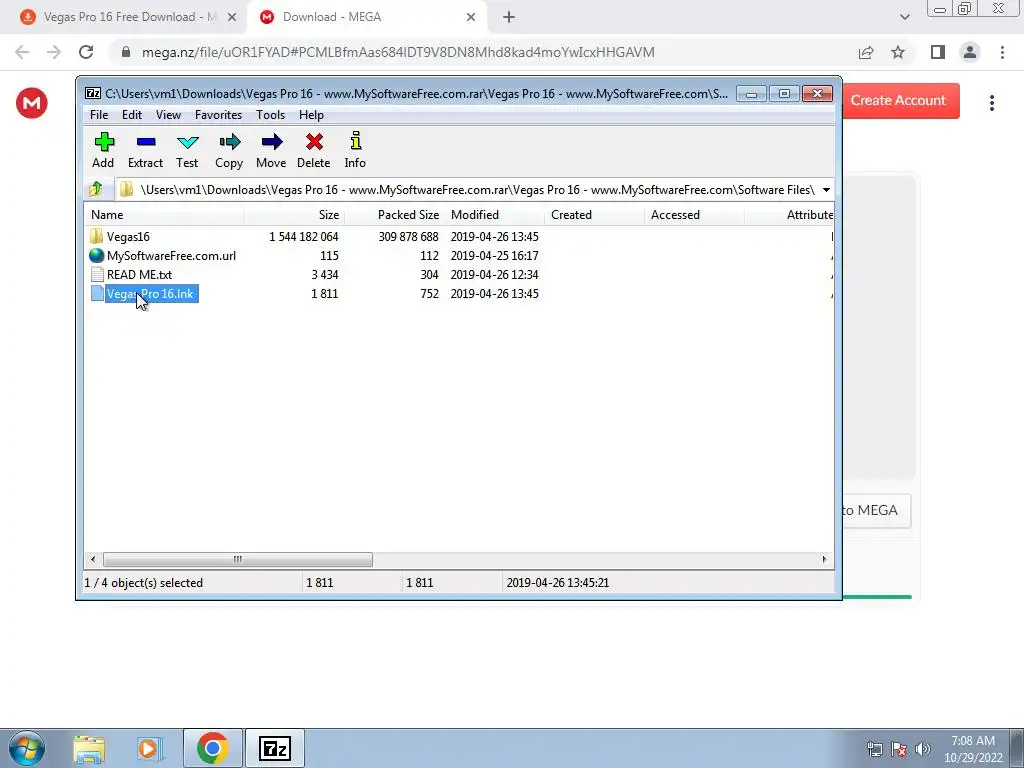This screenshot has width=1024, height=768.
Task: Share this page from the address bar
Action: (866, 52)
